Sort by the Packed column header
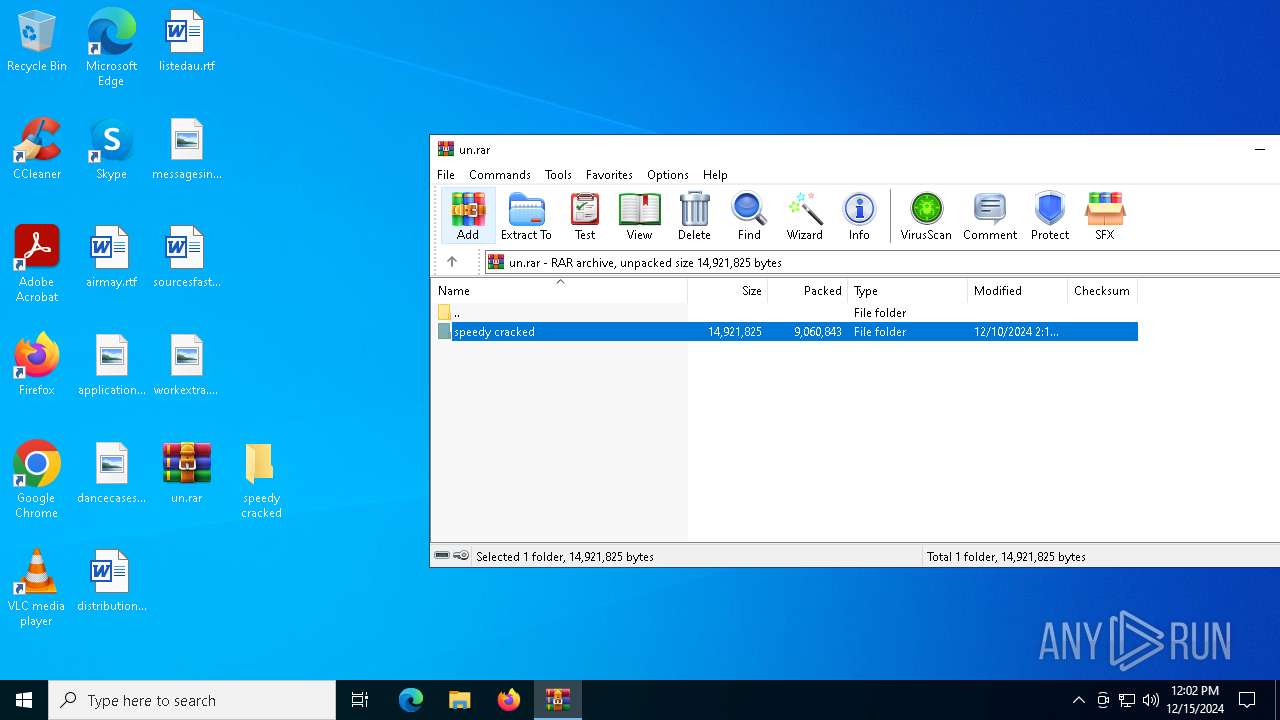This screenshot has height=720, width=1280. [x=808, y=291]
